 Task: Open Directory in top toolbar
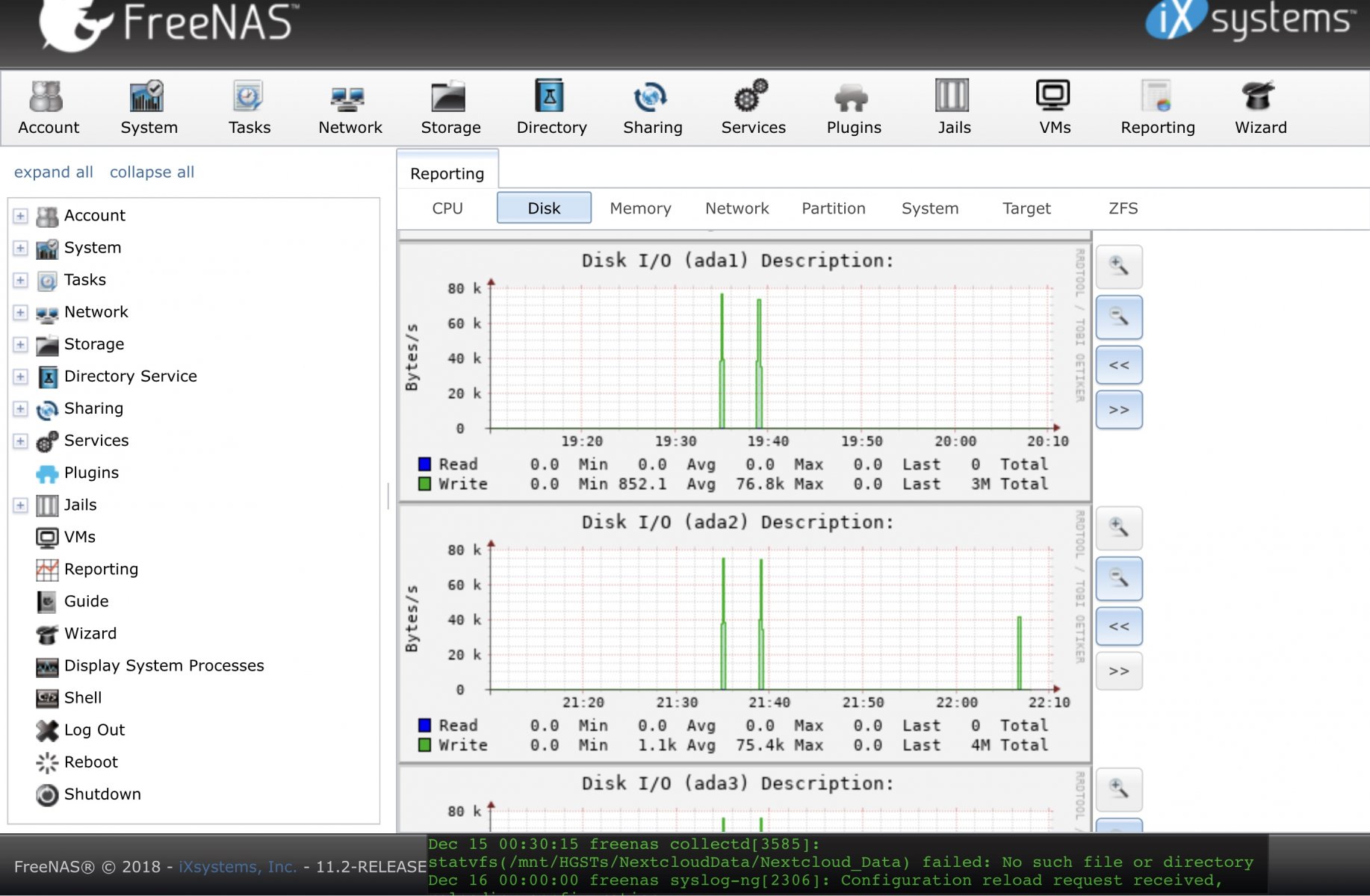[551, 108]
